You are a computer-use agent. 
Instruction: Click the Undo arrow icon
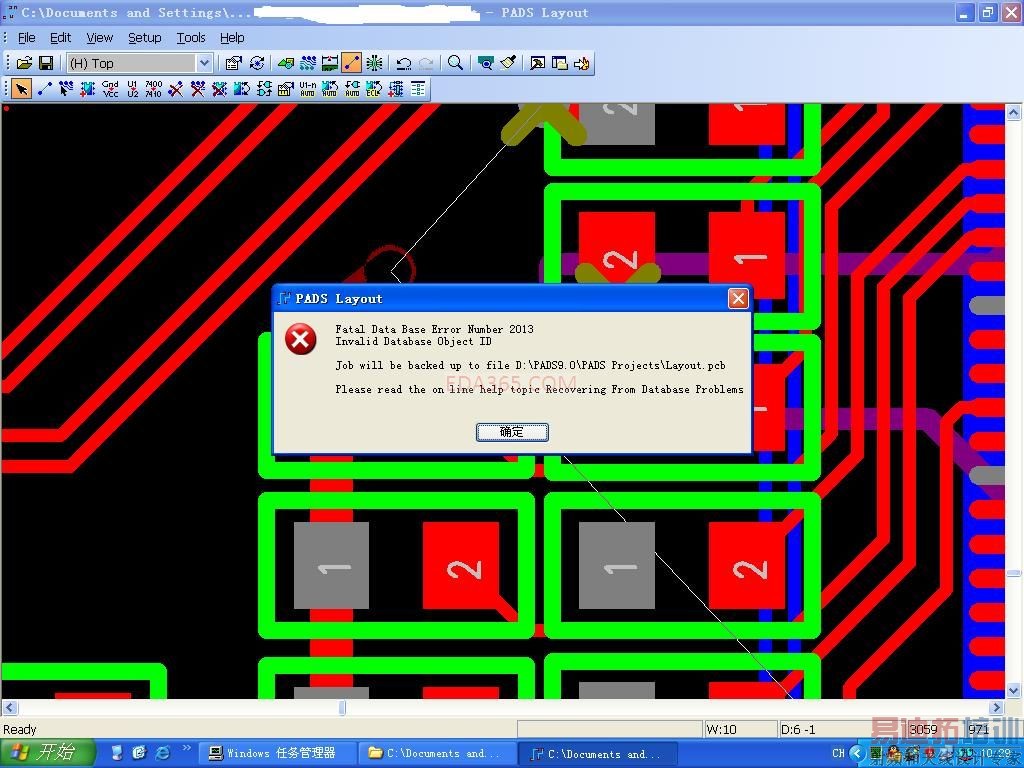pos(404,63)
